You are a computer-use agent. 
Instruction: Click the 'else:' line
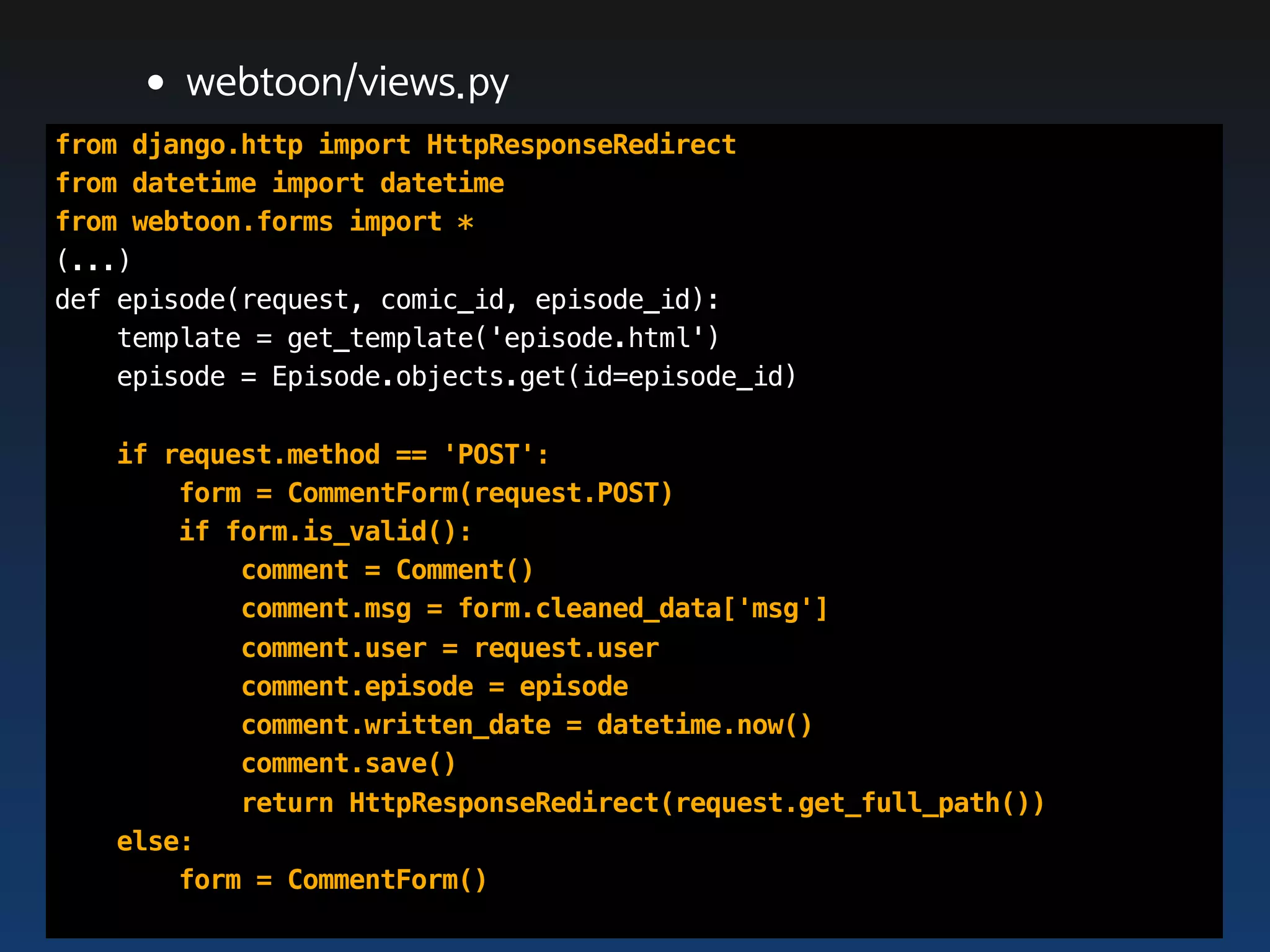point(155,842)
